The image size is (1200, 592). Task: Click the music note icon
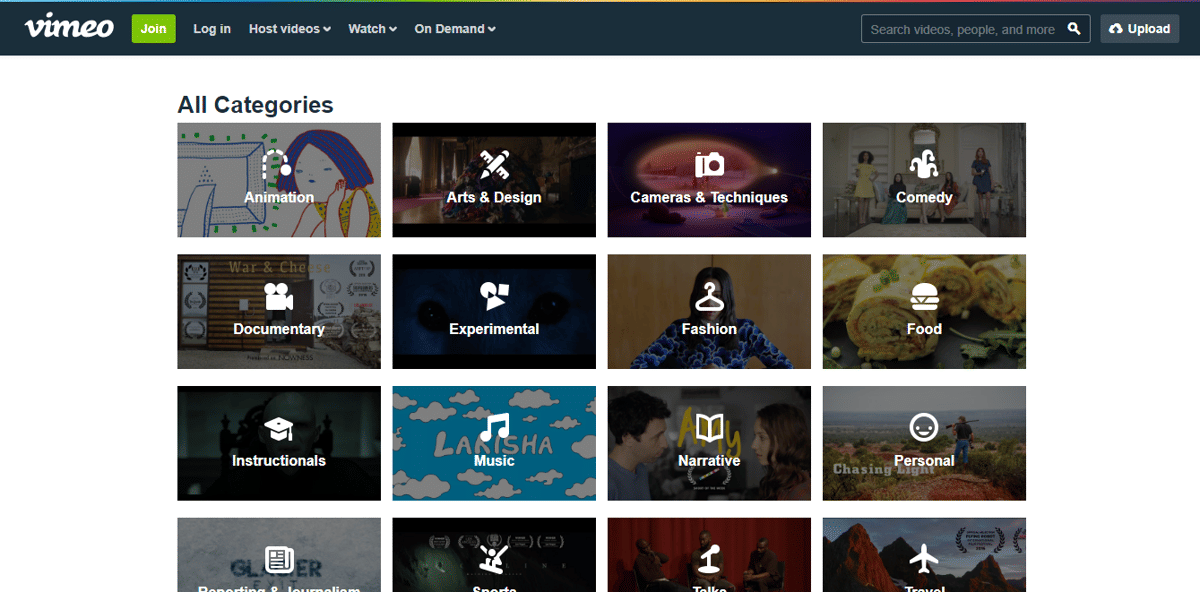click(494, 428)
